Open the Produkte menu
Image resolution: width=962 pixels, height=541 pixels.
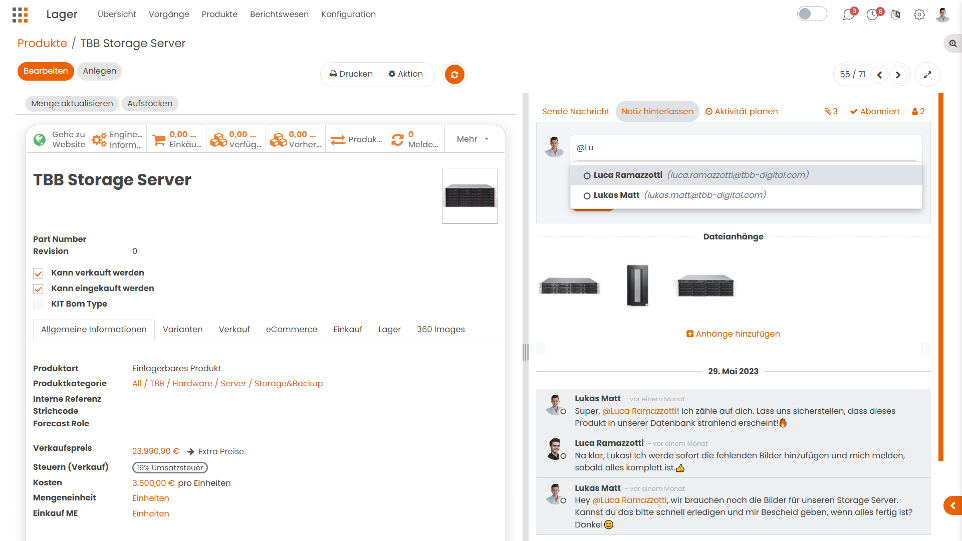219,14
